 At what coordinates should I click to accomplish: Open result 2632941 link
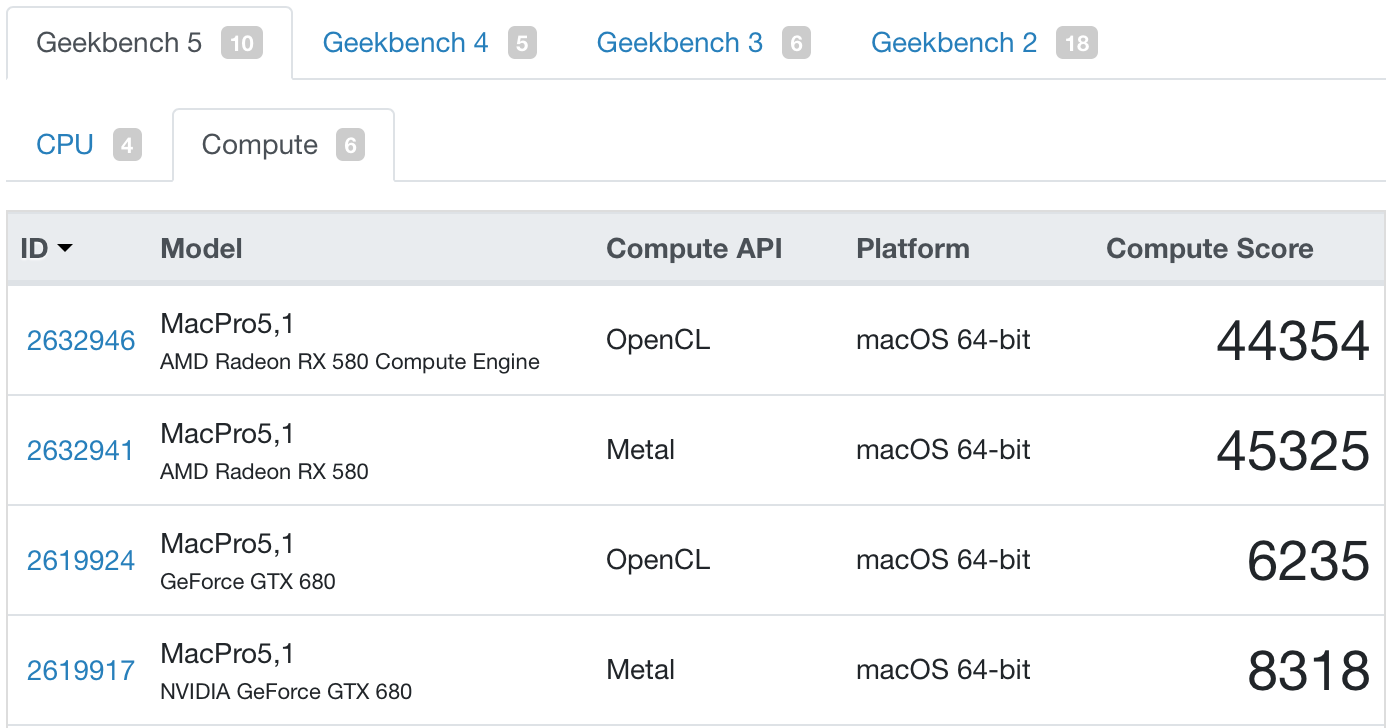pos(81,450)
